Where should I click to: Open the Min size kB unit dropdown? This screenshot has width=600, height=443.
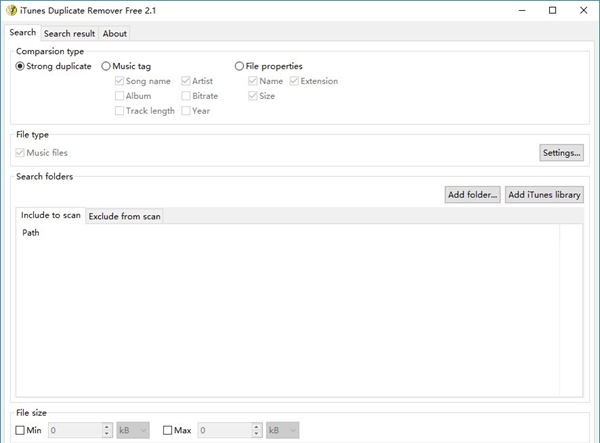[133, 430]
